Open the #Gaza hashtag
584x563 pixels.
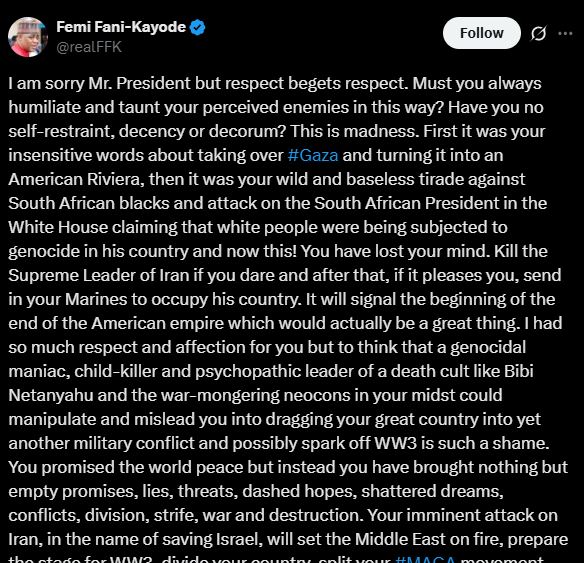(313, 155)
